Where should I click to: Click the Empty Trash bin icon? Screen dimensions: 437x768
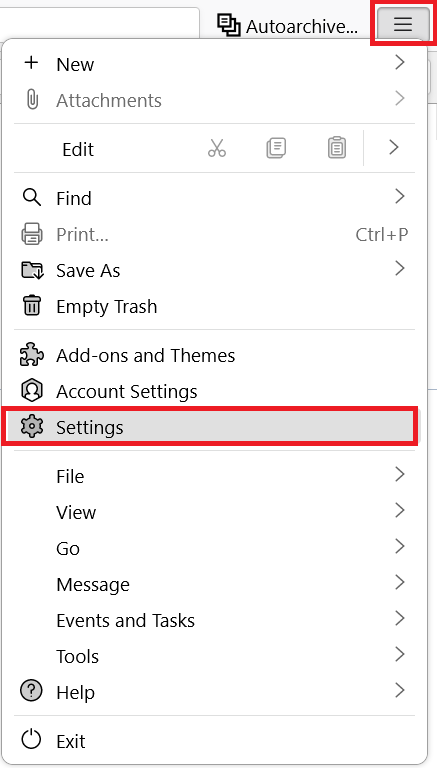(x=32, y=306)
